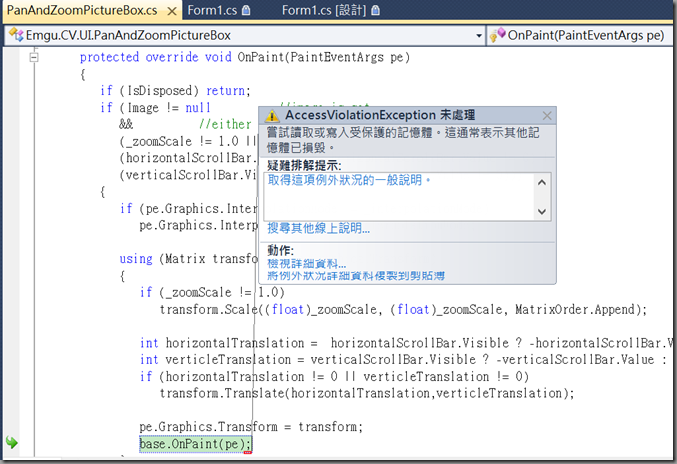Image resolution: width=677 pixels, height=464 pixels.
Task: Click dropdown arrow of class navigation combo
Action: click(478, 36)
